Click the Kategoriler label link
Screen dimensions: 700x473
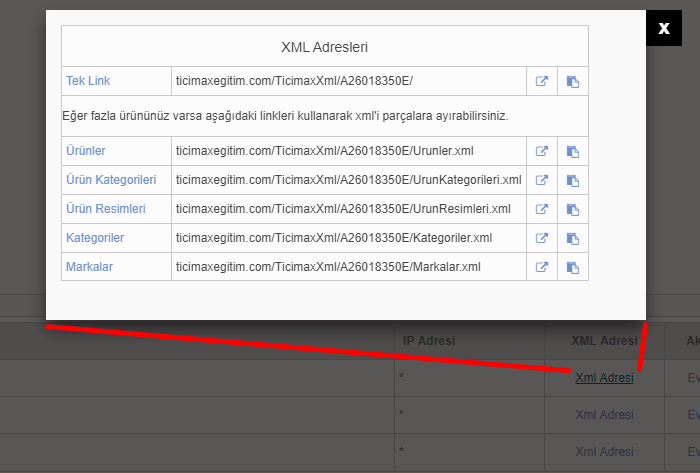point(95,238)
